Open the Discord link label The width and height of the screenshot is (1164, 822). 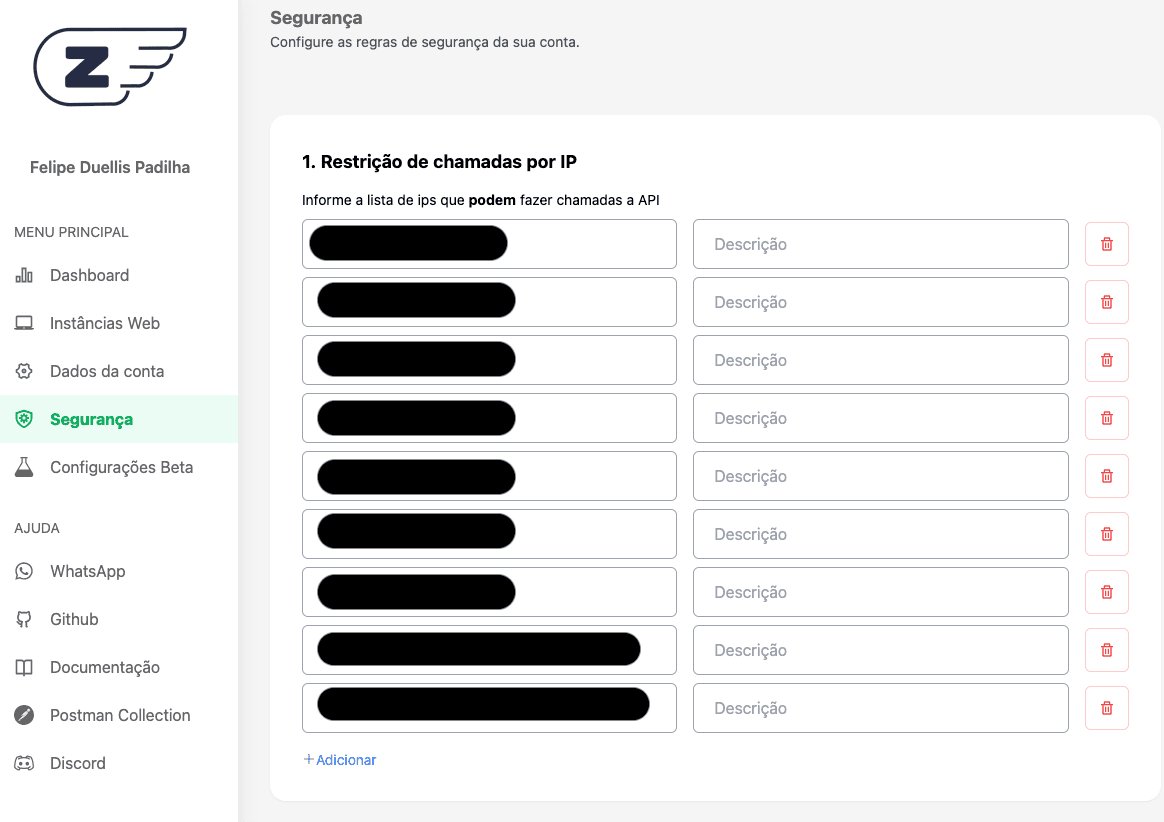[x=77, y=763]
